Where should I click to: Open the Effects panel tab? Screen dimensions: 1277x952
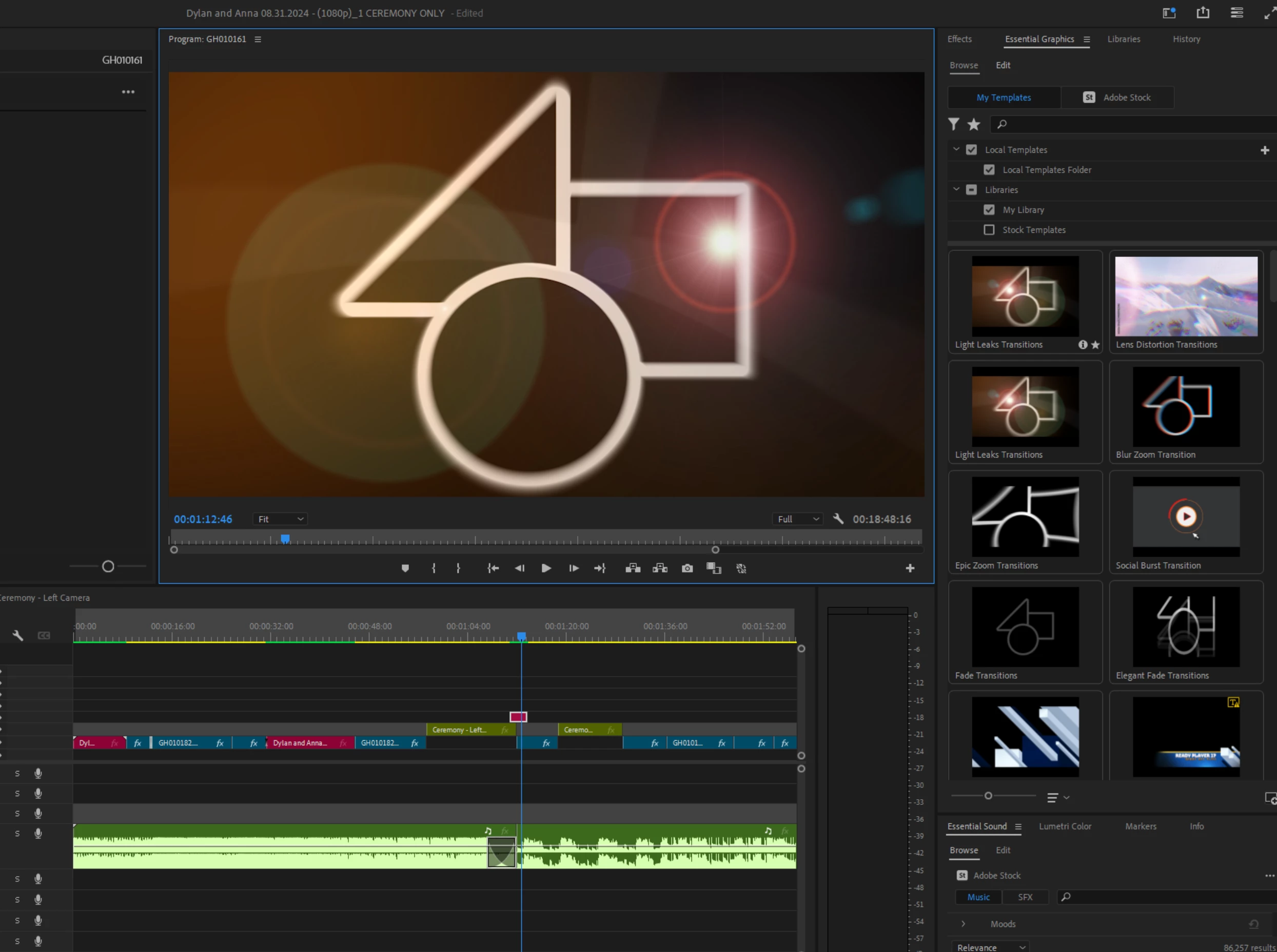point(959,39)
